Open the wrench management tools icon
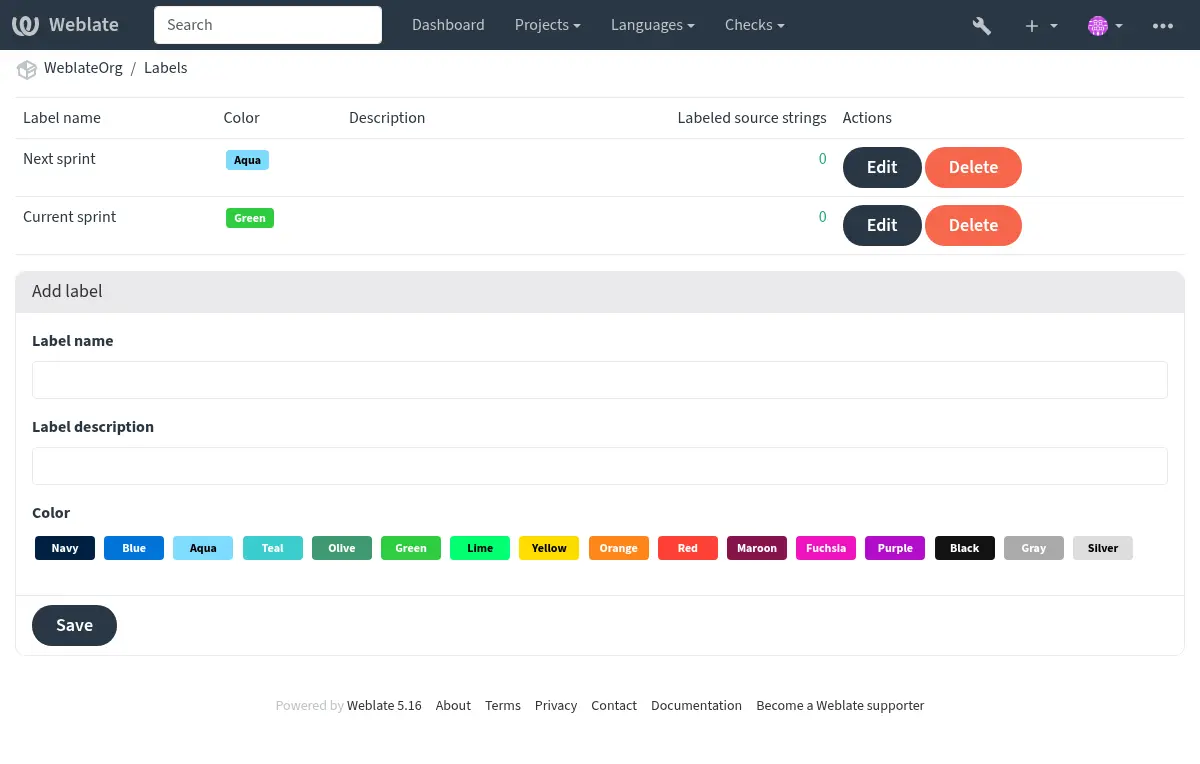This screenshot has height=764, width=1200. point(981,25)
